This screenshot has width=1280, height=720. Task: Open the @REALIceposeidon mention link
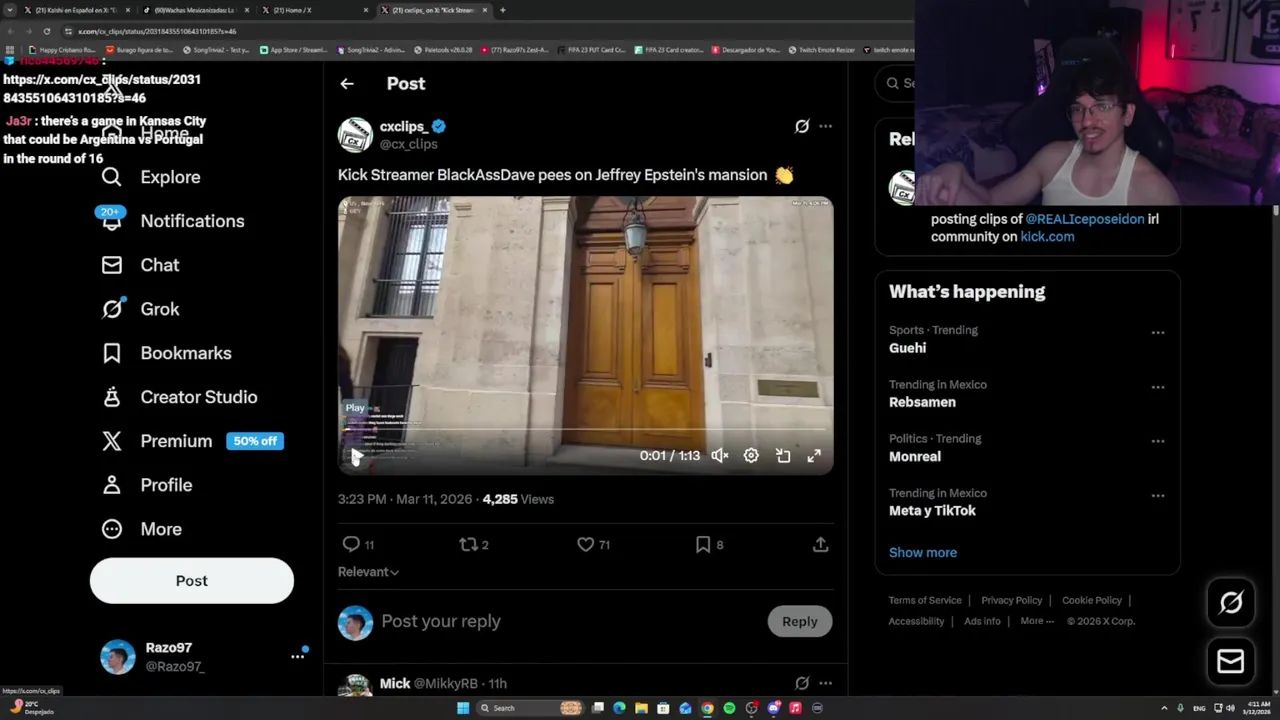[x=1084, y=219]
